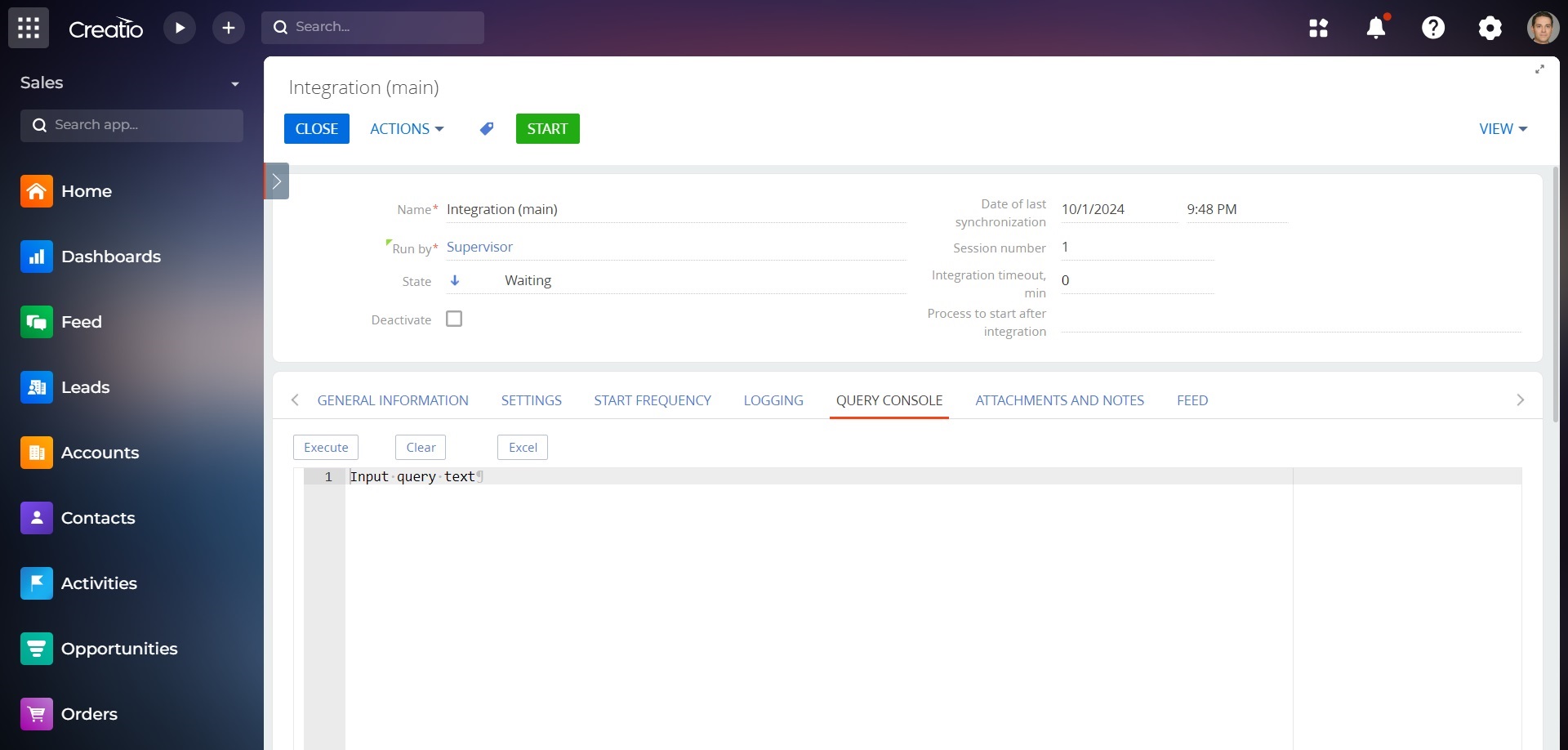The image size is (1568, 750).
Task: Switch to the Start Frequency tab
Action: pos(653,400)
